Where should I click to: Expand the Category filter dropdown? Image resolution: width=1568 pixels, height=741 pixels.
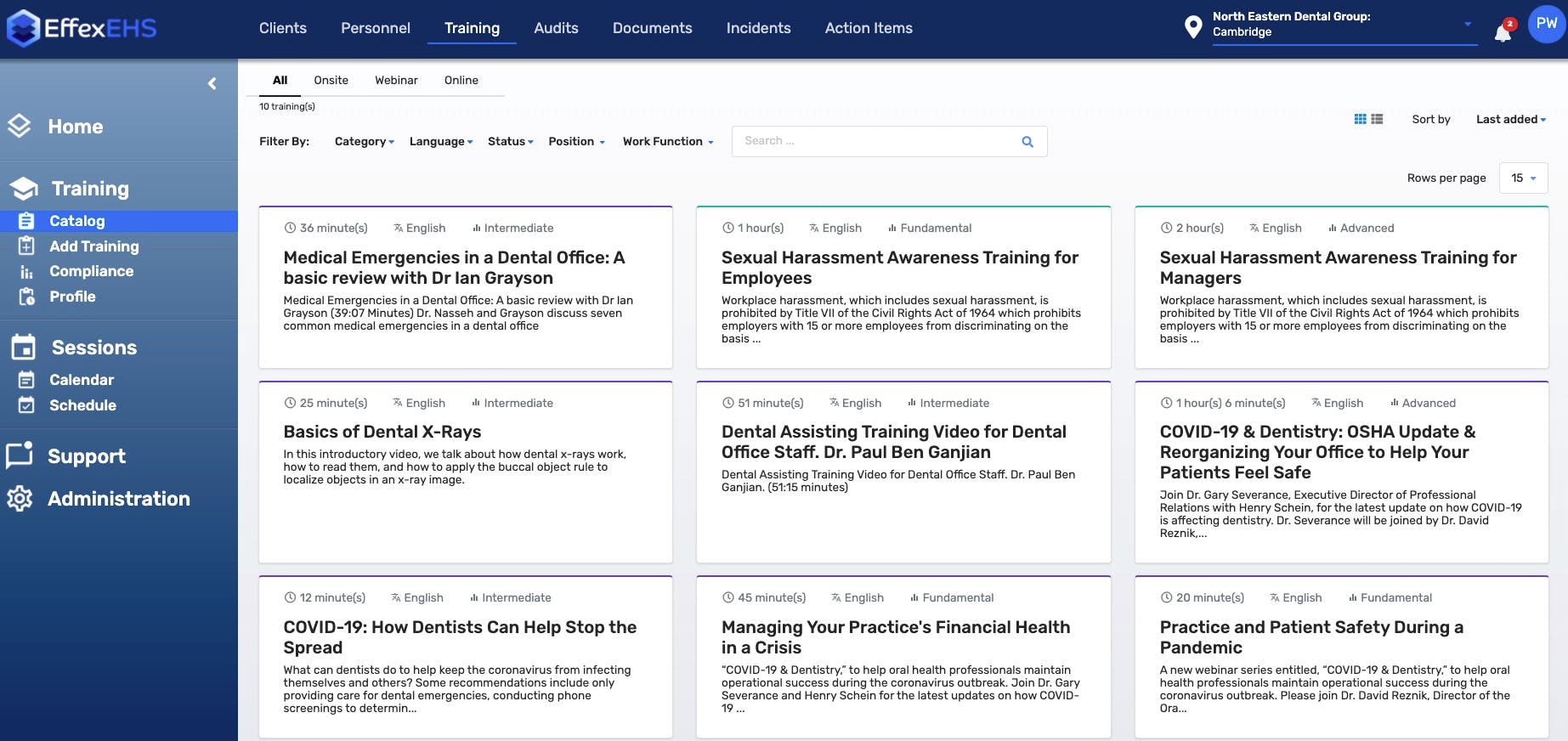pyautogui.click(x=364, y=142)
